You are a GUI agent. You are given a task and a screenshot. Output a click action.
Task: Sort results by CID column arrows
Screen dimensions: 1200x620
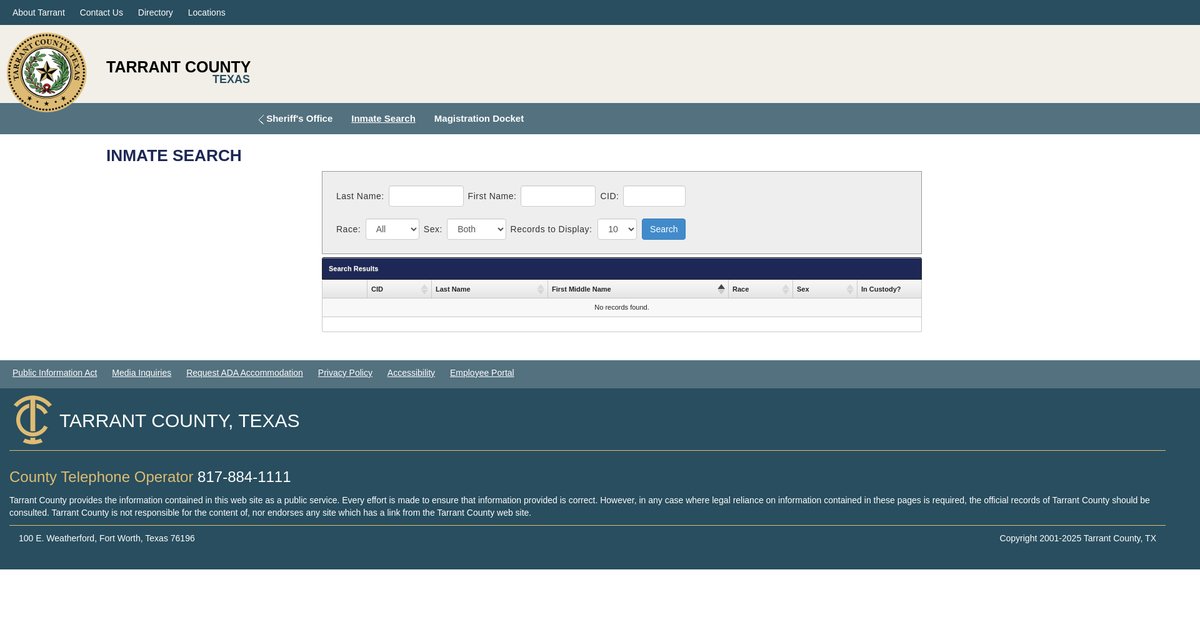[x=424, y=289]
